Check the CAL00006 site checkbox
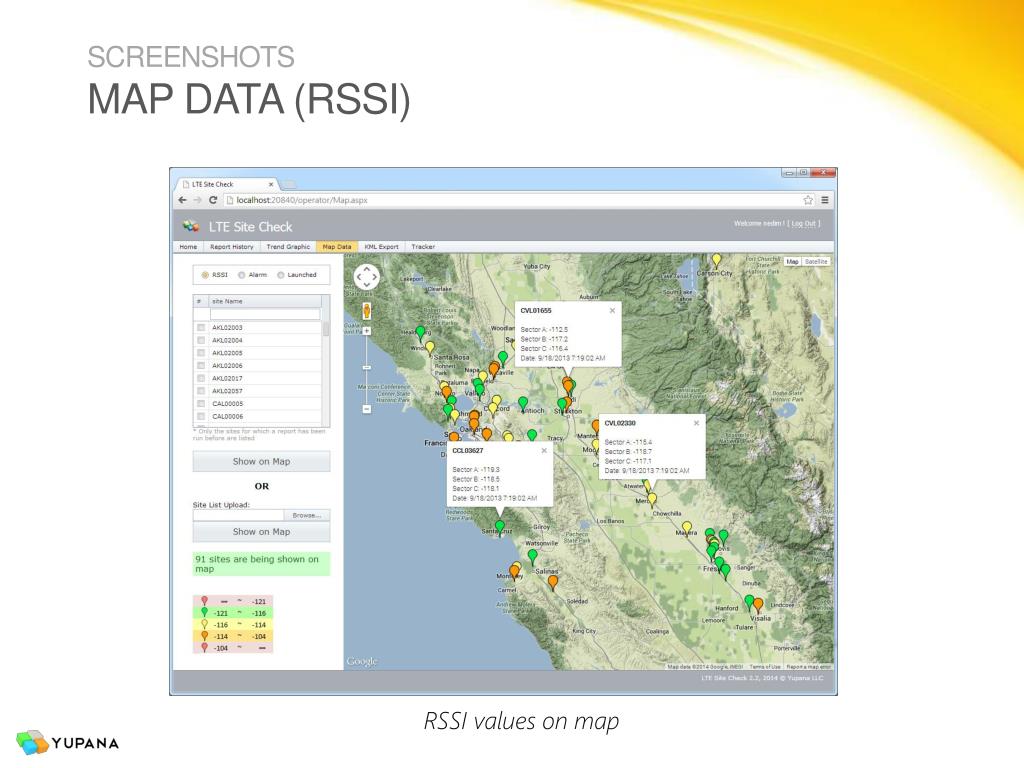 (201, 416)
